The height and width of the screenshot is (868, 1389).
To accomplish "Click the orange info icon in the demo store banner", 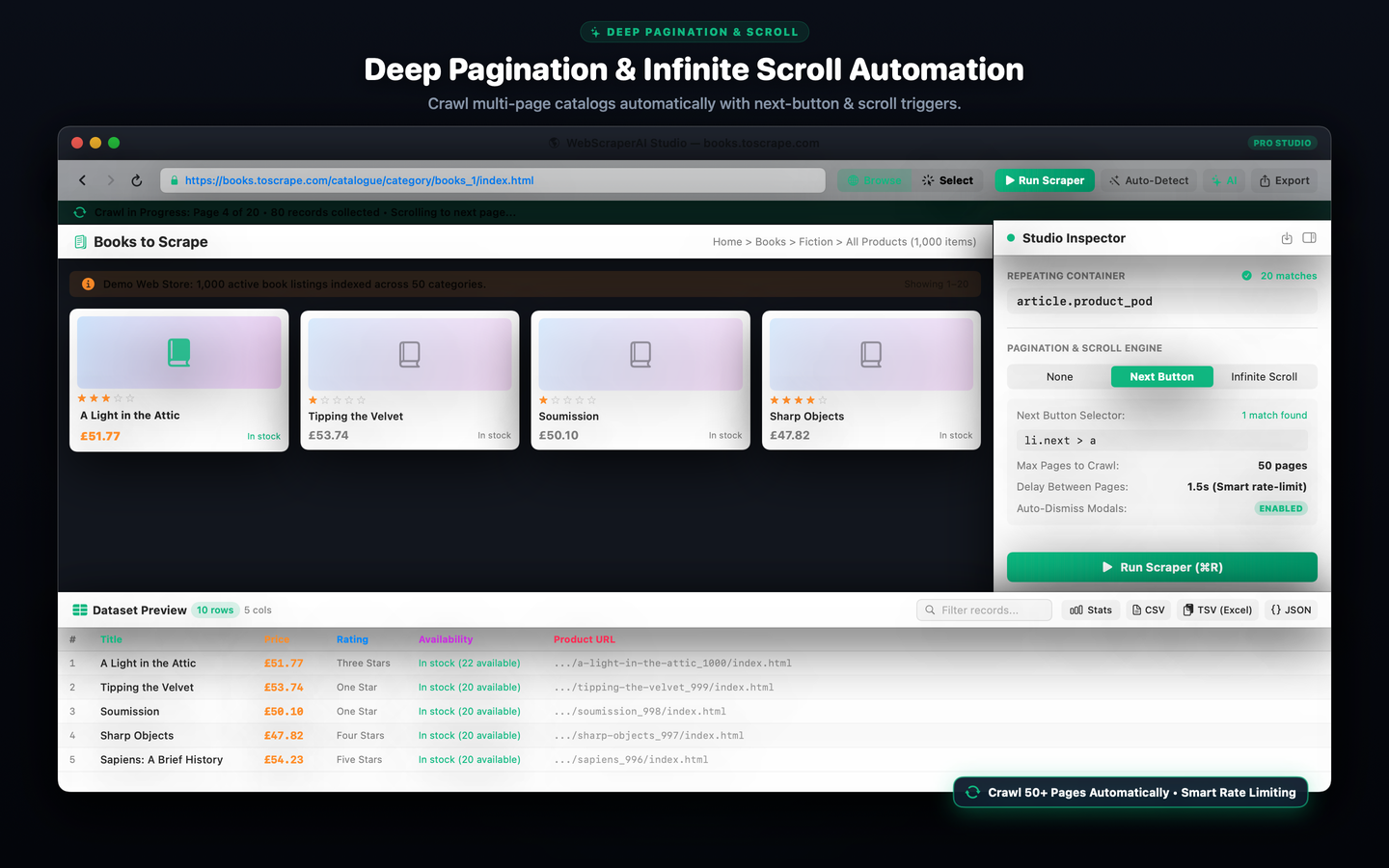I will coord(88,284).
